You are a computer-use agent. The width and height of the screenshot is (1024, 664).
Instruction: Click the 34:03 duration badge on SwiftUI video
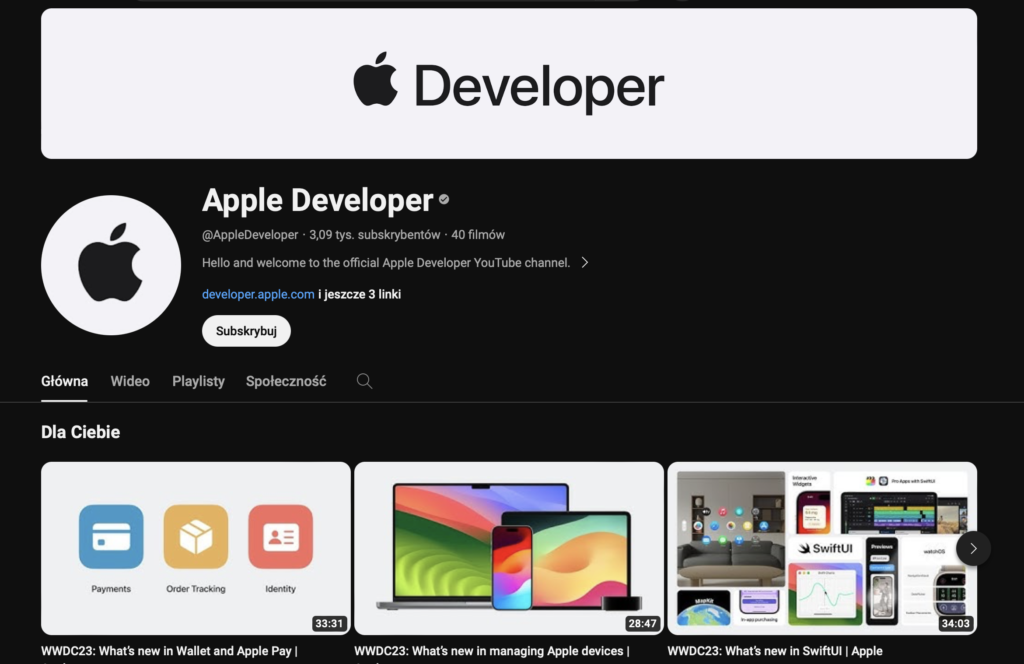[956, 623]
